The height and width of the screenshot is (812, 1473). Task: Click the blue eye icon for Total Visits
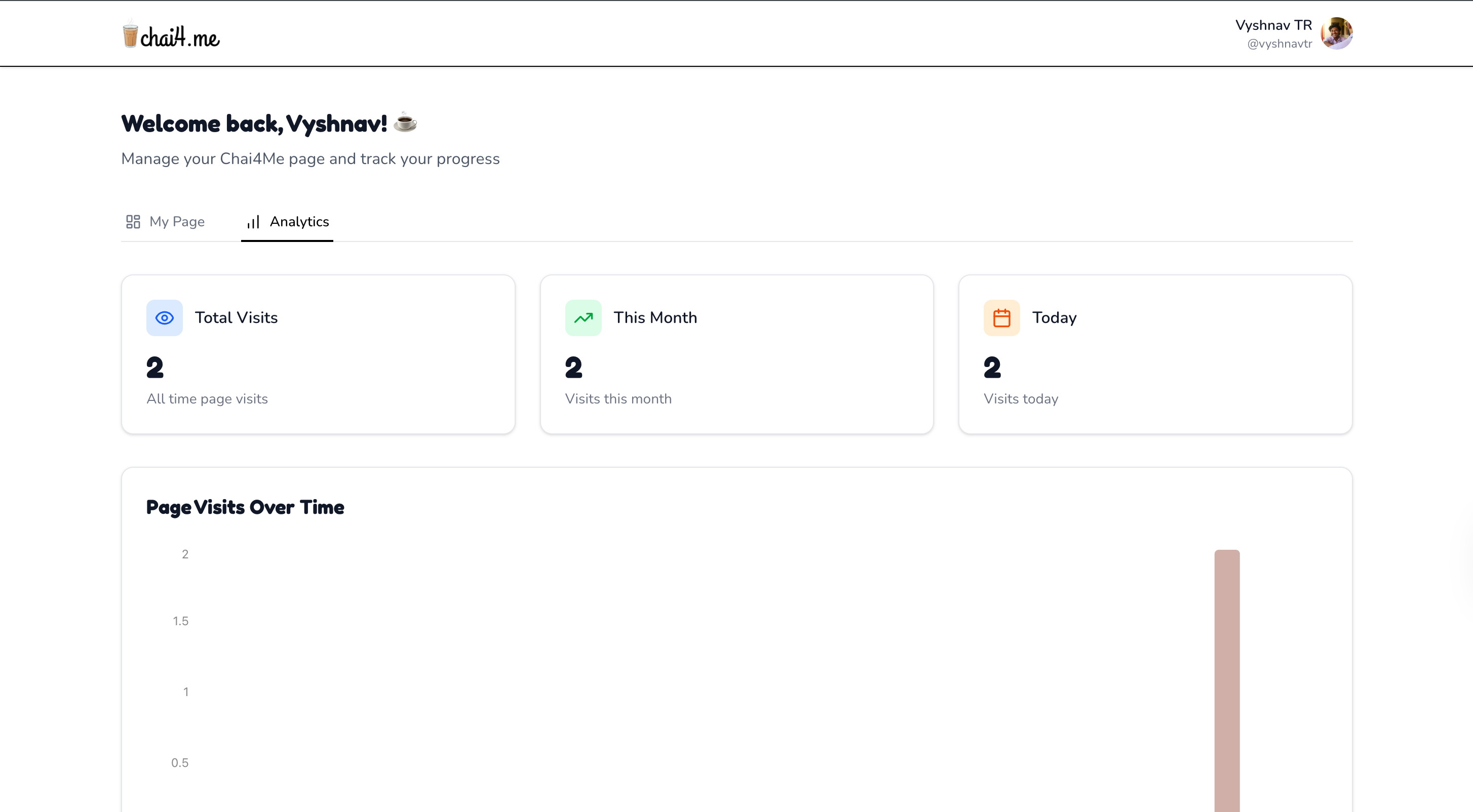[x=164, y=318]
